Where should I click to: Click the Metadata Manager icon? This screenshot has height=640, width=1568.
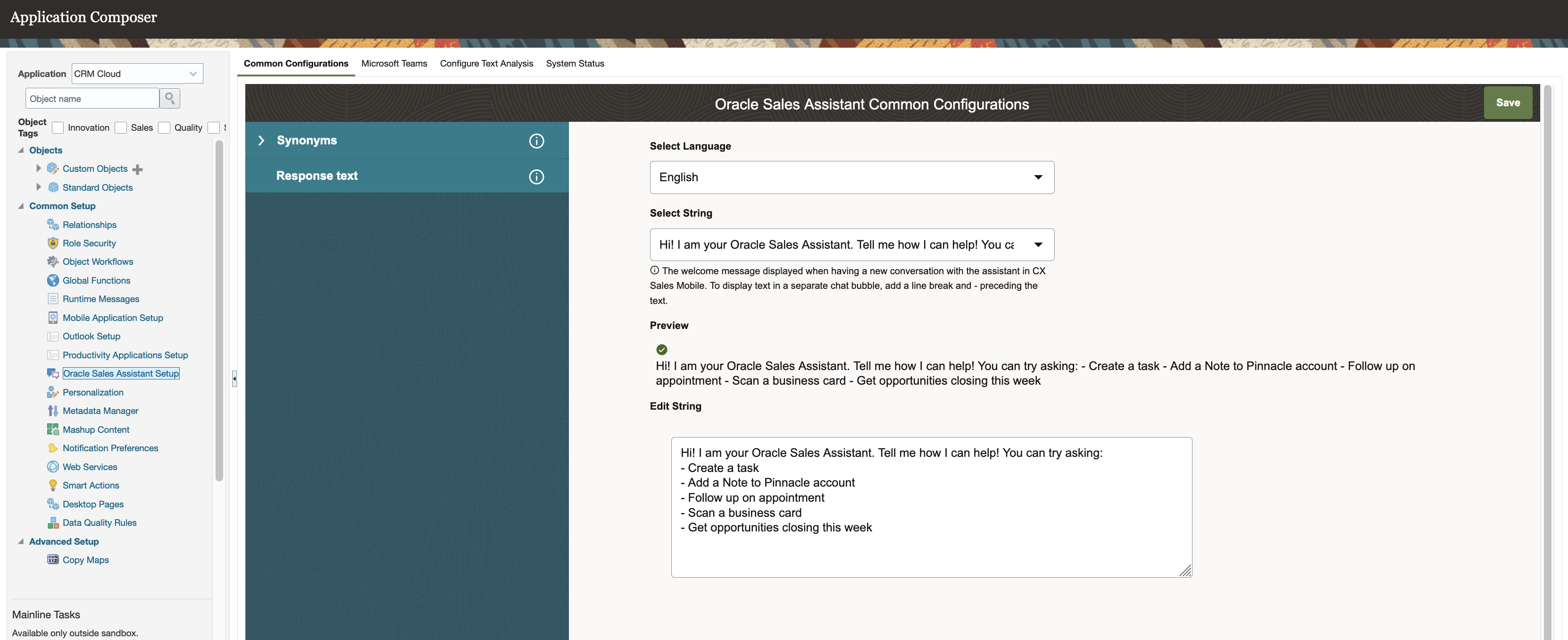coord(53,411)
